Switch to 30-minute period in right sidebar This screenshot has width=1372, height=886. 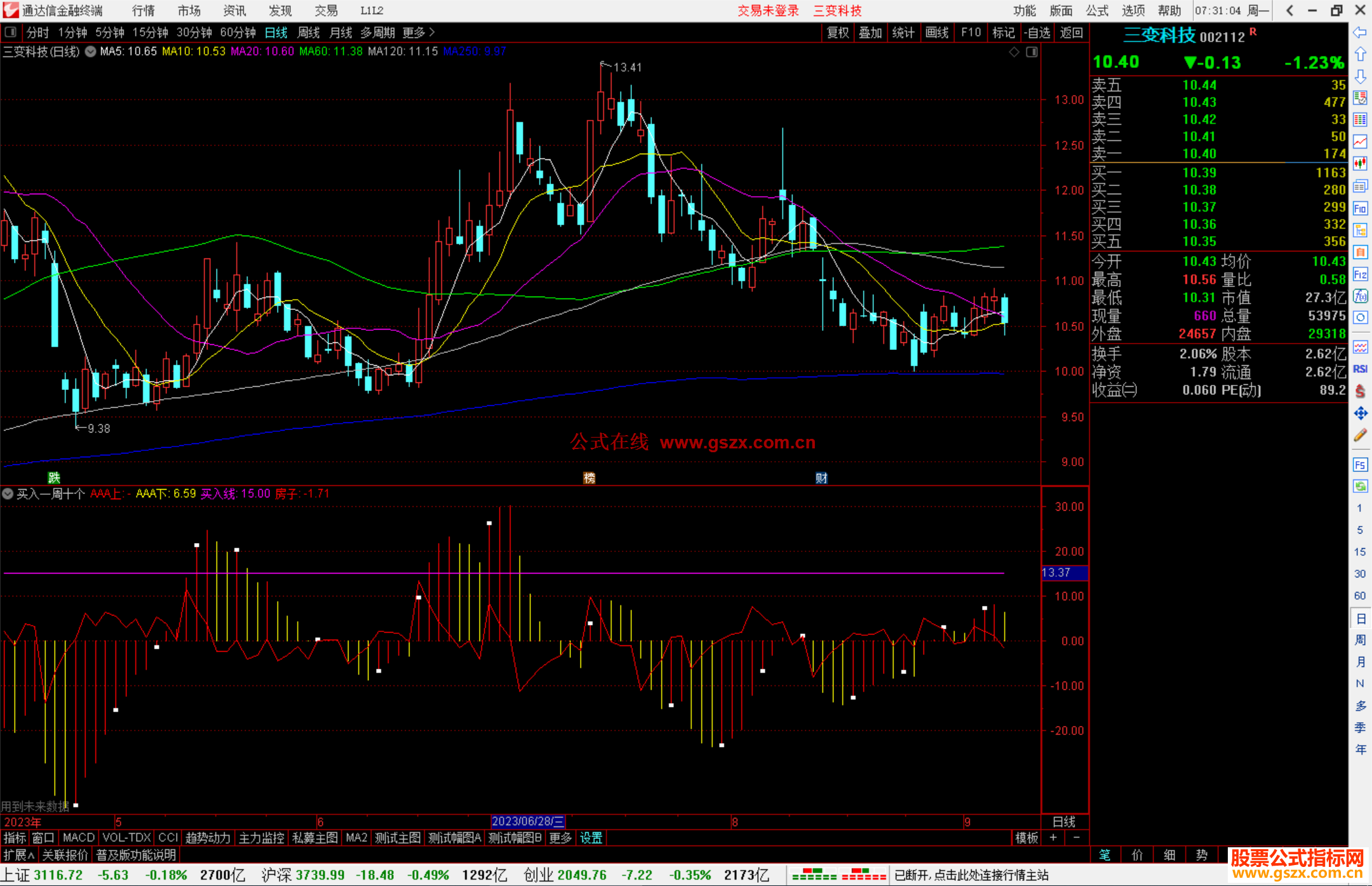pyautogui.click(x=1359, y=574)
